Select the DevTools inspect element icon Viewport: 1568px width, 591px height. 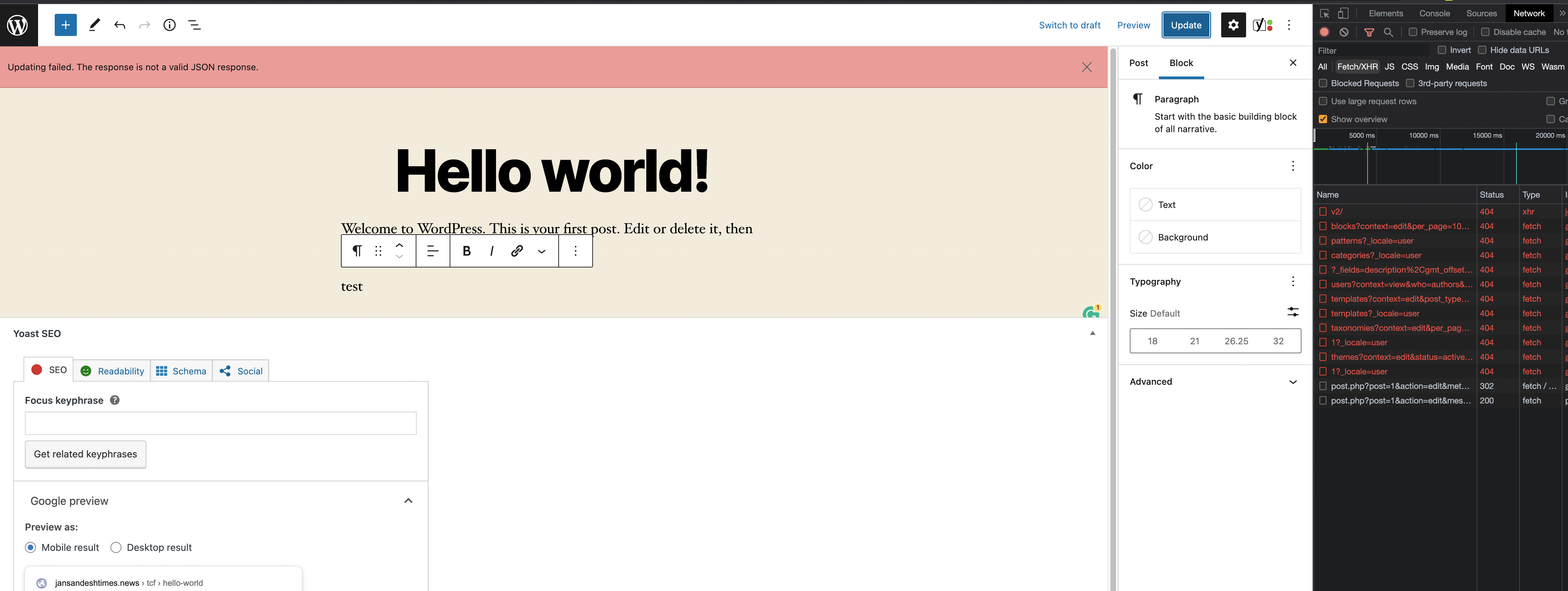click(x=1325, y=13)
